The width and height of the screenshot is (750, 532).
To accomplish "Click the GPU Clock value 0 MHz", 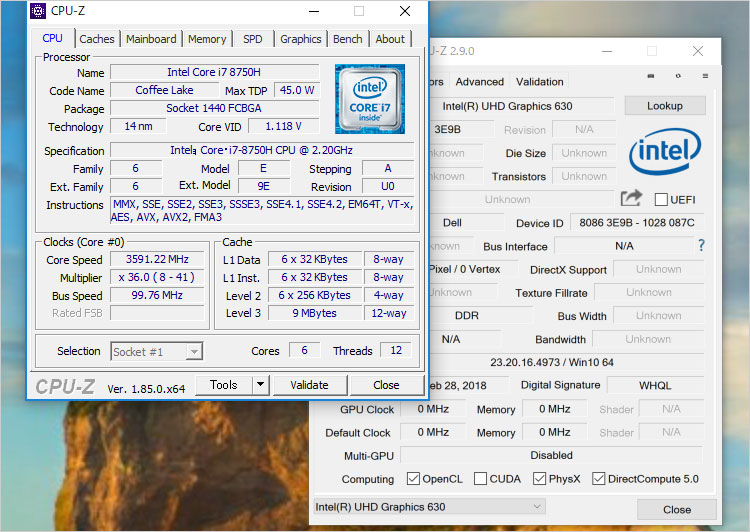I will (433, 409).
